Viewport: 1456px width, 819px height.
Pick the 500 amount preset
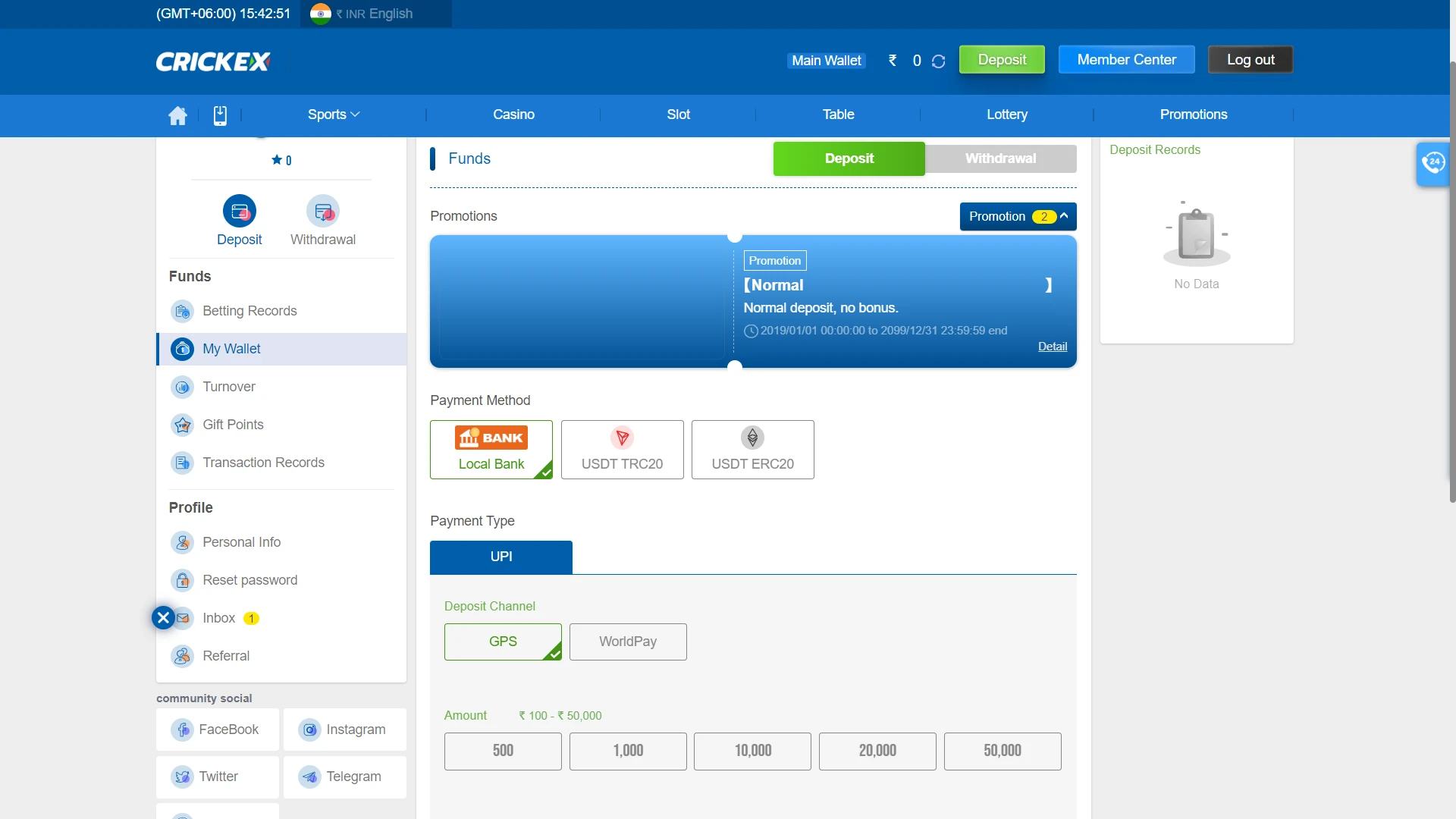(x=503, y=751)
